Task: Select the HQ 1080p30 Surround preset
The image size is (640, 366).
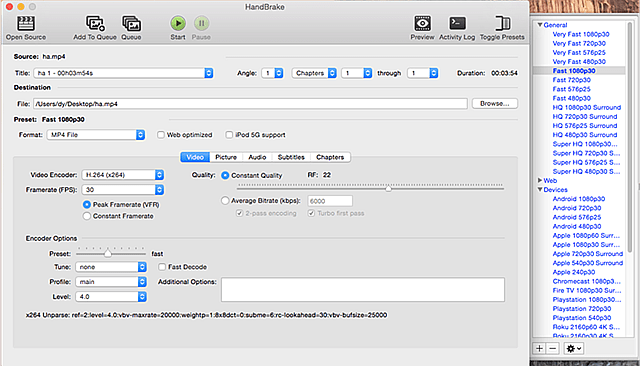Action: (587, 107)
